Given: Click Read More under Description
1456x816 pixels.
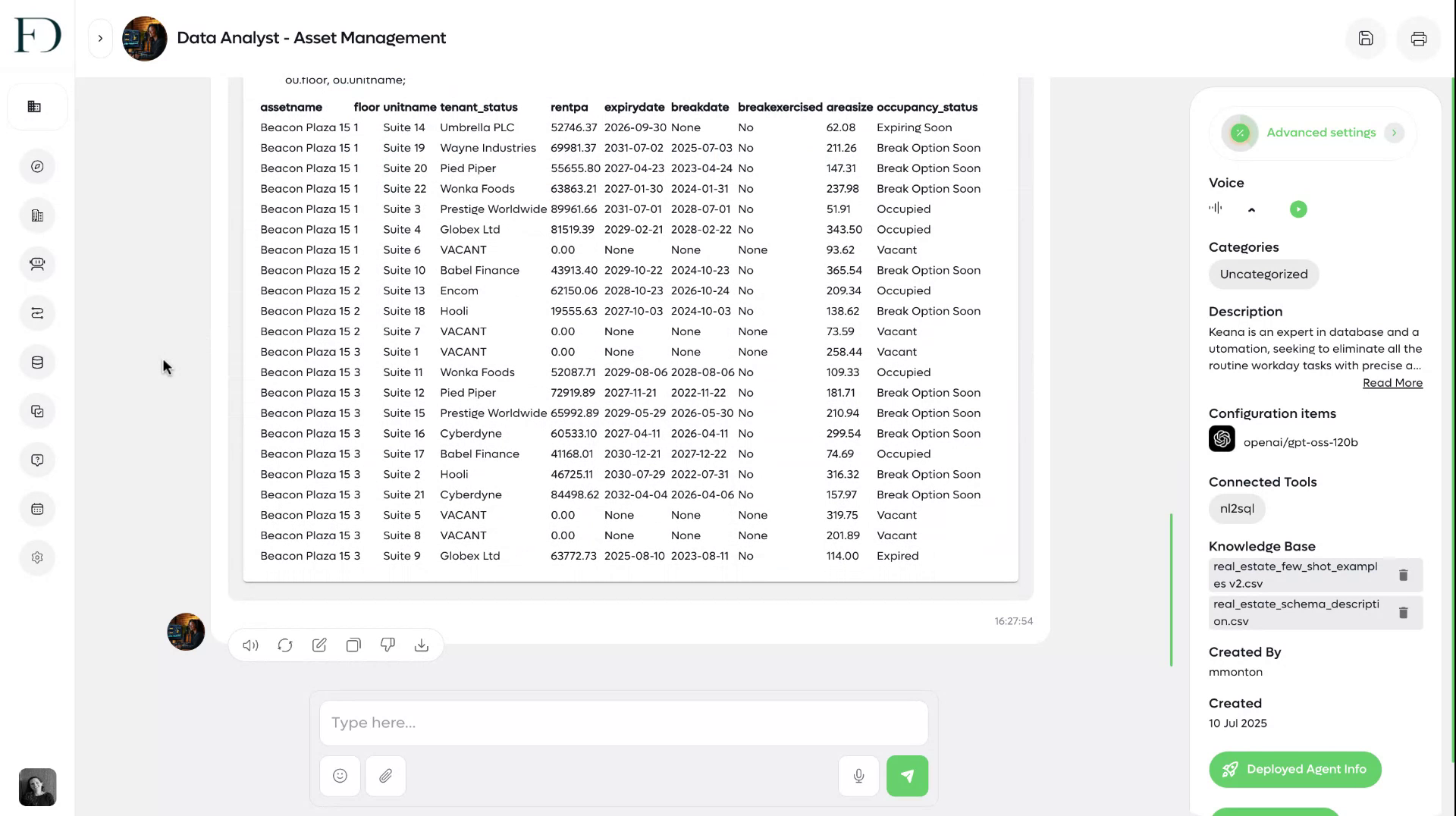Looking at the screenshot, I should point(1392,383).
